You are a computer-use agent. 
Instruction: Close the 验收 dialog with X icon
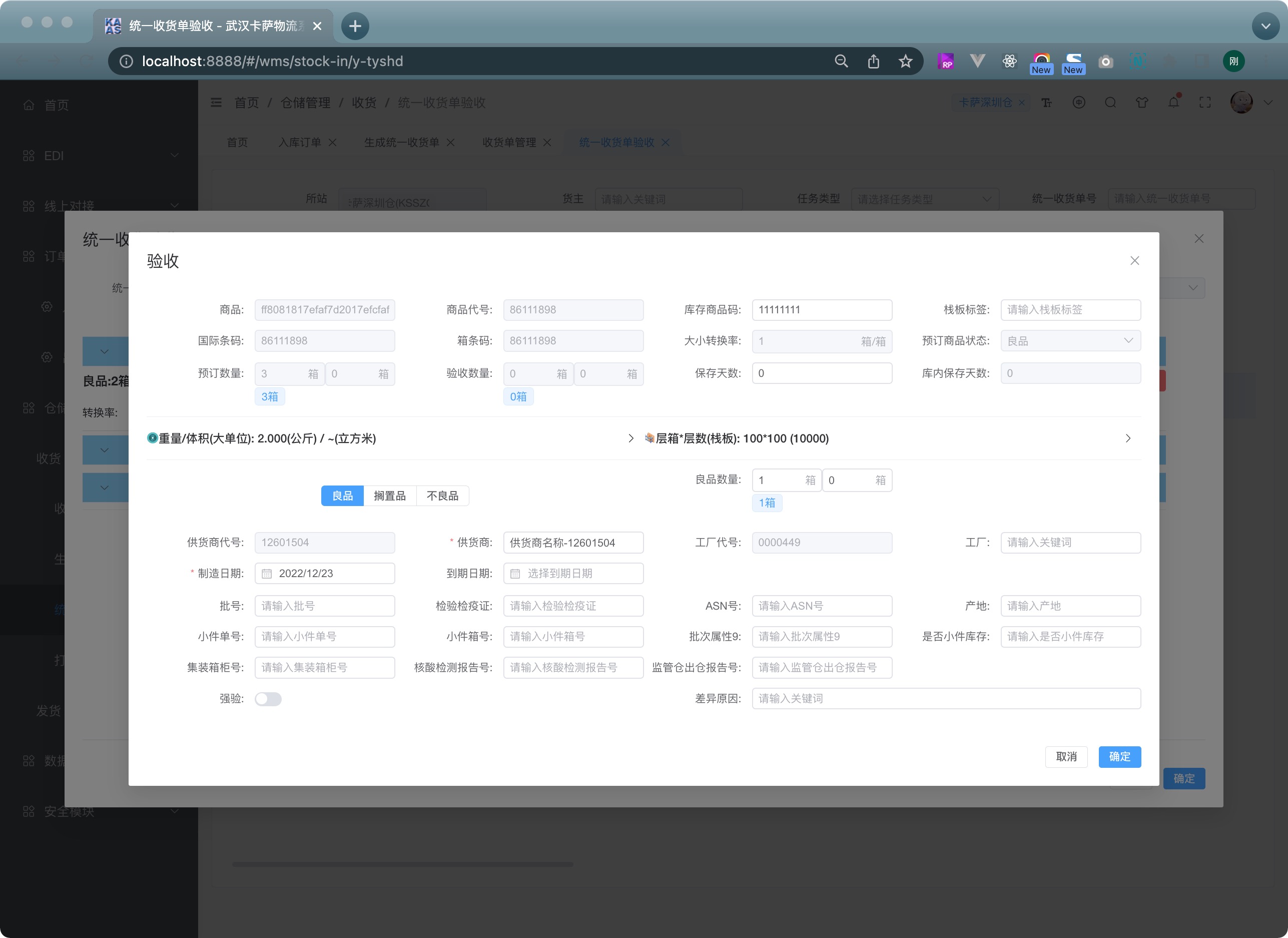(x=1134, y=261)
